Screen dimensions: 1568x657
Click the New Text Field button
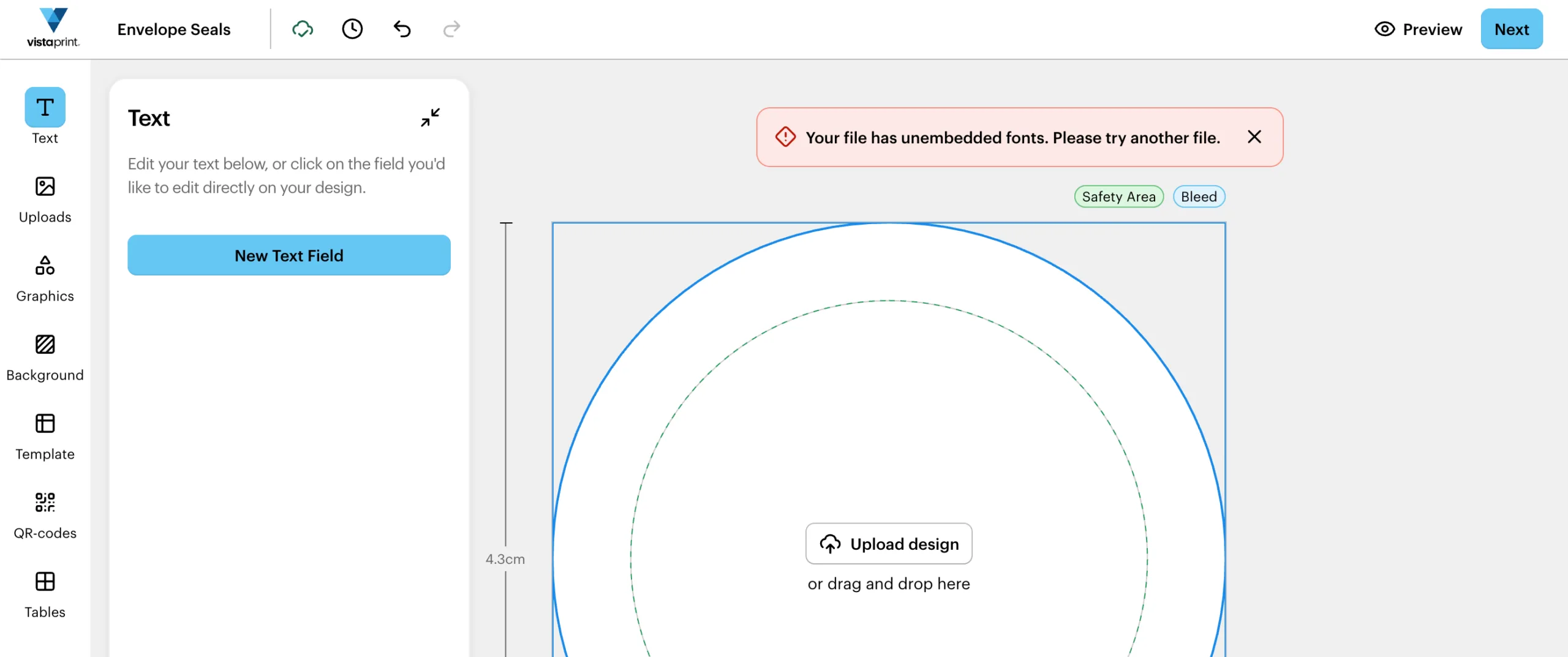289,255
